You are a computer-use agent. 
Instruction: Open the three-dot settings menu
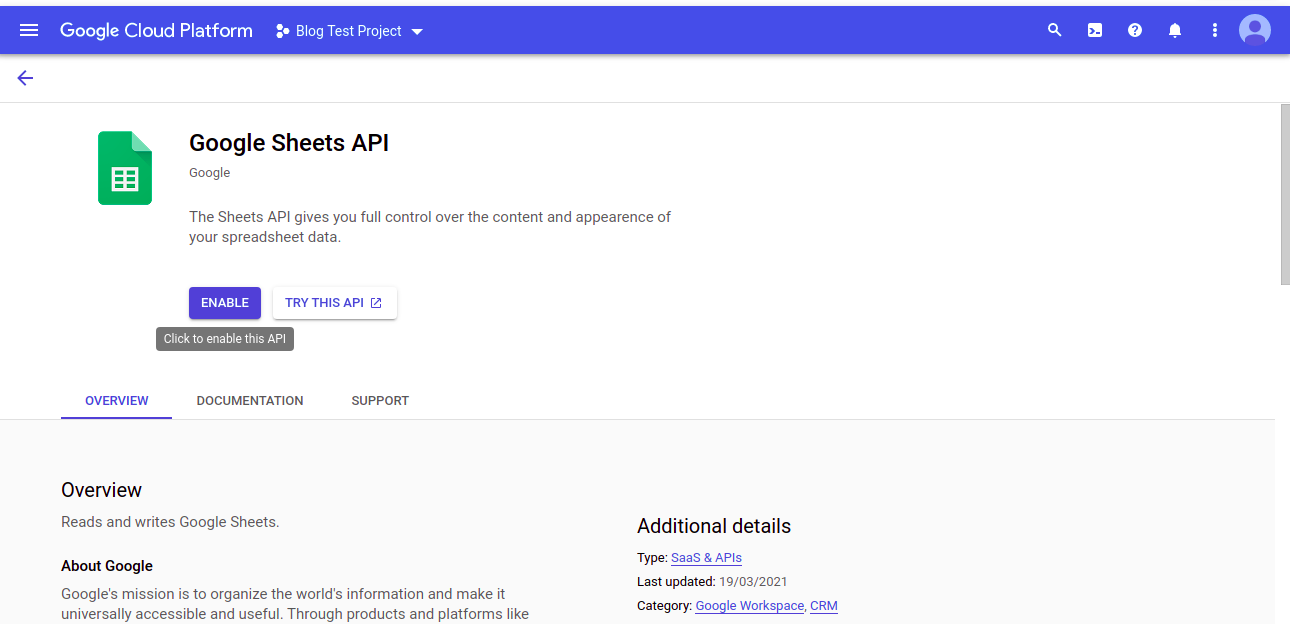click(1215, 30)
